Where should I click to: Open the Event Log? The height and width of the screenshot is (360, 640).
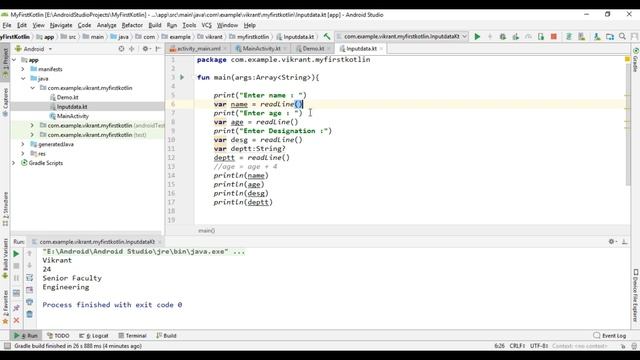point(610,336)
